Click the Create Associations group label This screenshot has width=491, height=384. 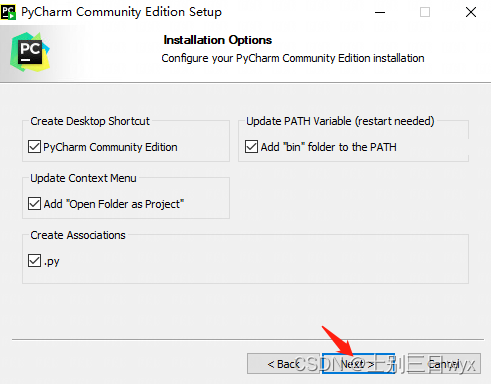(x=78, y=235)
